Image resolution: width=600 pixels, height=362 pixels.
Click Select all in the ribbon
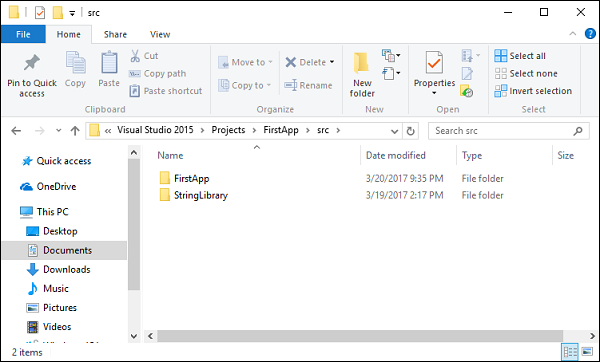coord(520,56)
